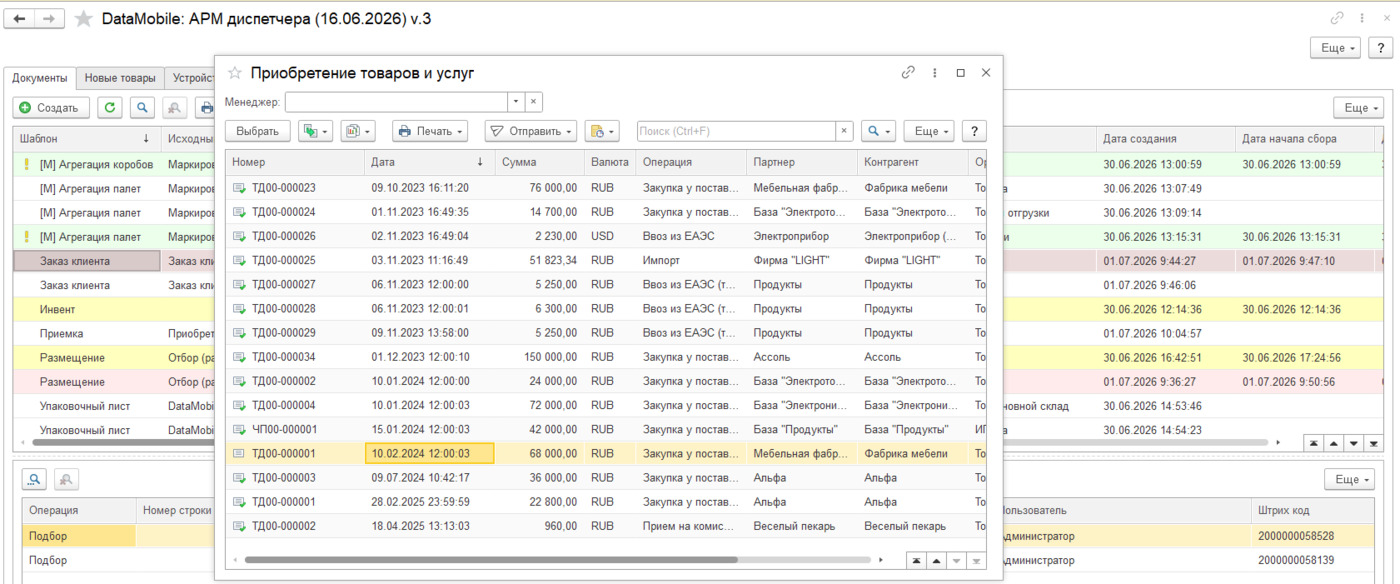Clear the Менеджер field value
Image resolution: width=1400 pixels, height=584 pixels.
click(x=534, y=102)
